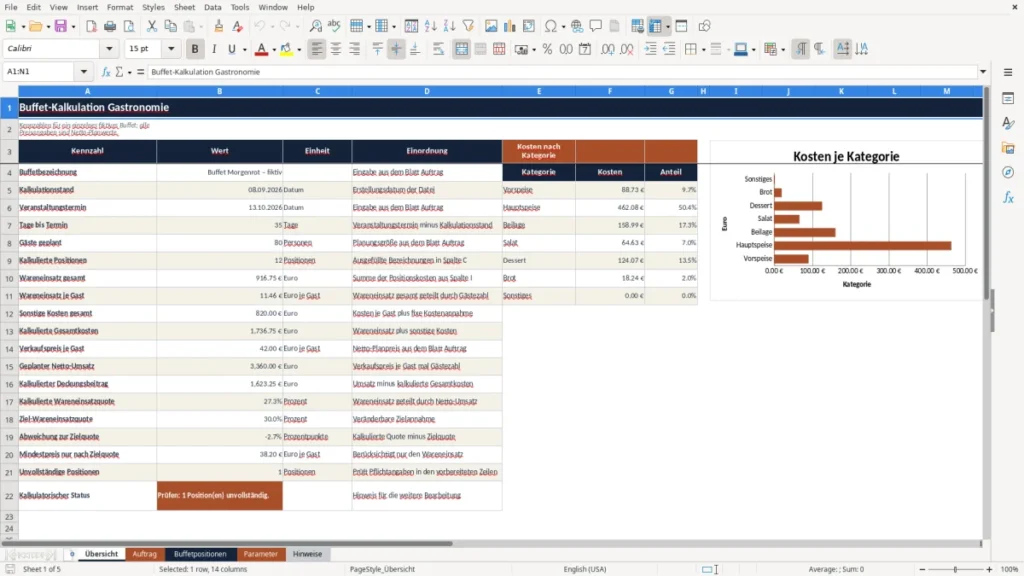Open the Name Box dropdown for A1:N1
The height and width of the screenshot is (576, 1024).
point(84,72)
